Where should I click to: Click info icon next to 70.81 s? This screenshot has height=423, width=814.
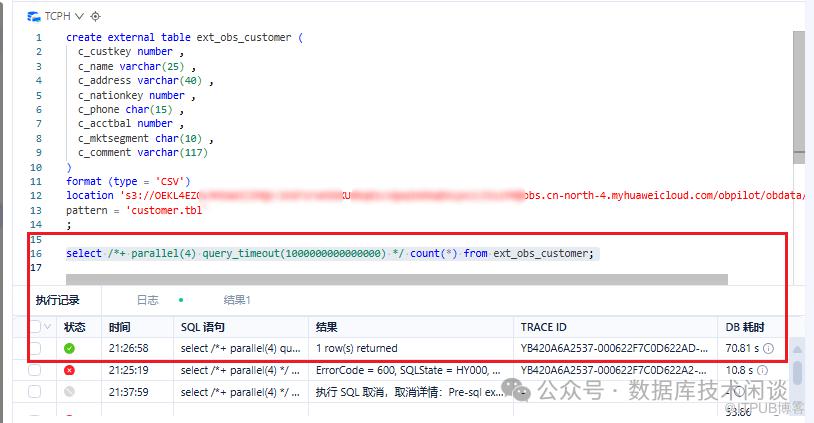click(x=768, y=348)
